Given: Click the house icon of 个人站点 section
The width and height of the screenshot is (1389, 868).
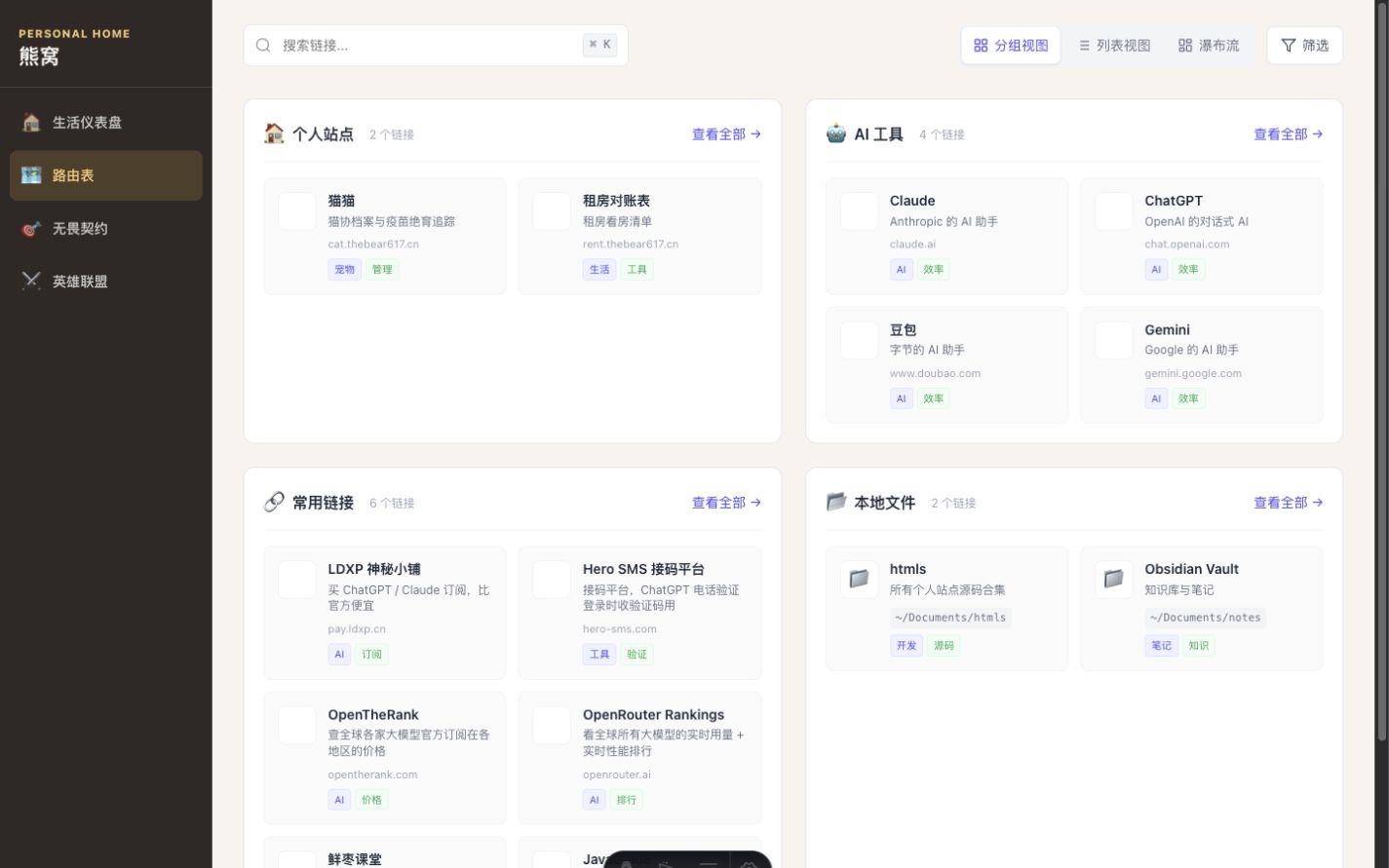Looking at the screenshot, I should (274, 133).
